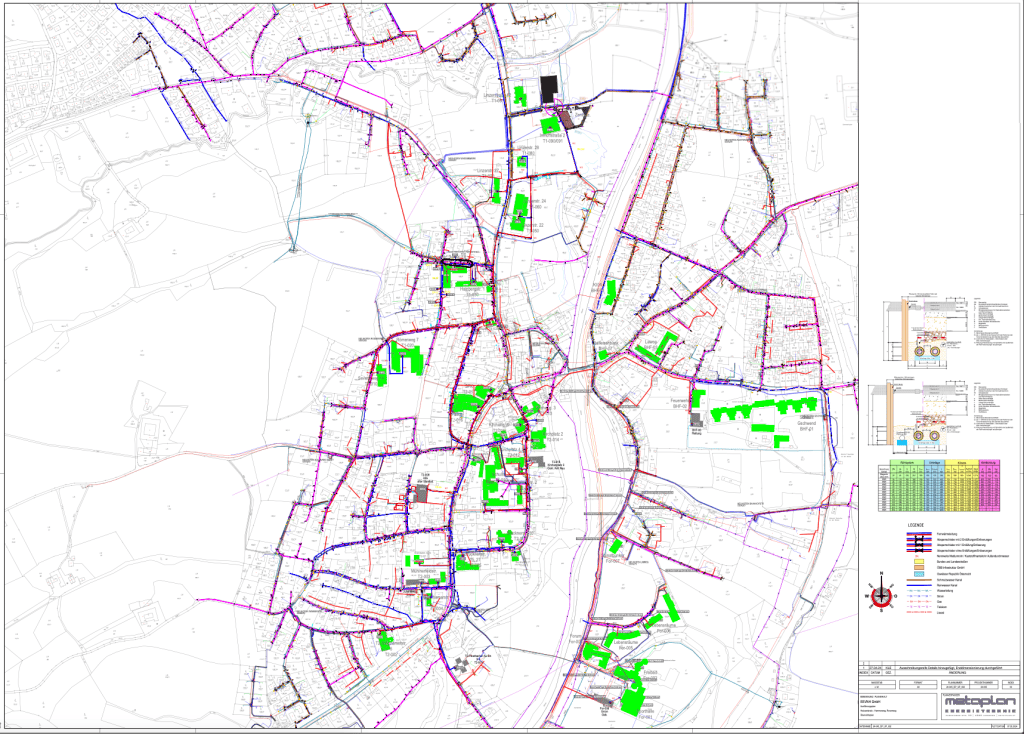
Task: Click the blue header of the pipe table
Action: (x=935, y=462)
